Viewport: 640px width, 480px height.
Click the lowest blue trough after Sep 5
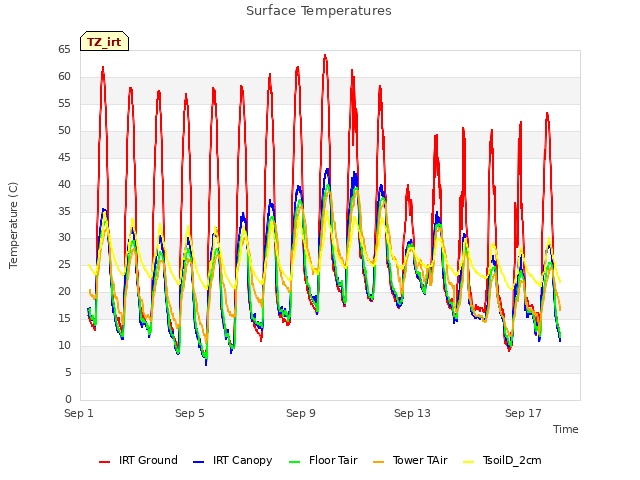[x=206, y=364]
